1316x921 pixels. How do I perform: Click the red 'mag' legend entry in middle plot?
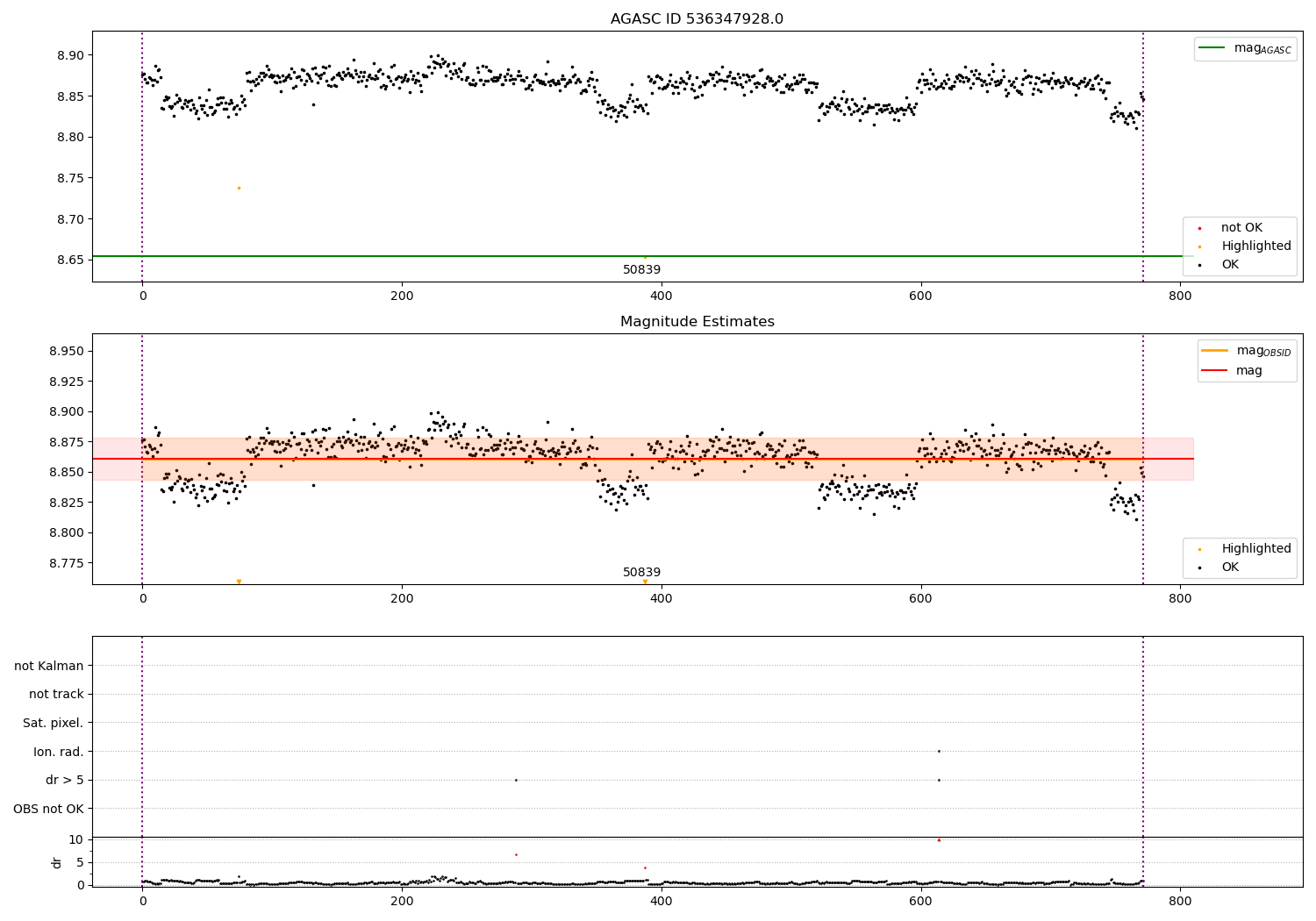(1232, 371)
